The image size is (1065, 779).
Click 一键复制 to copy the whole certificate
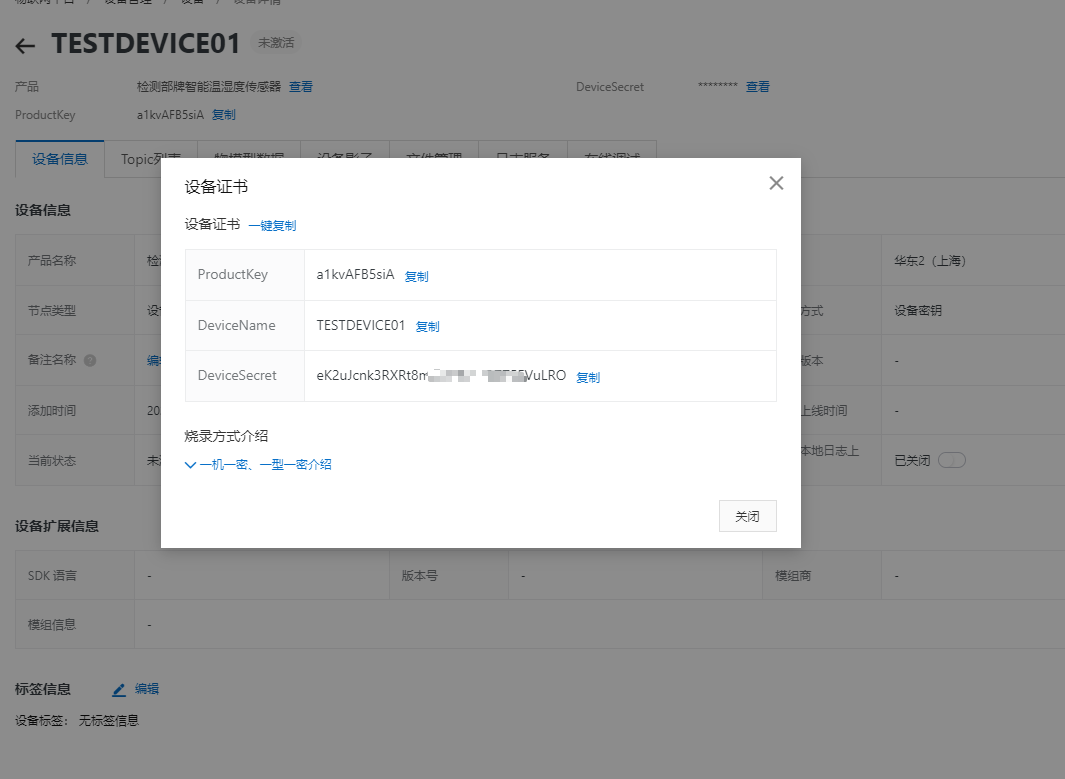coord(272,225)
